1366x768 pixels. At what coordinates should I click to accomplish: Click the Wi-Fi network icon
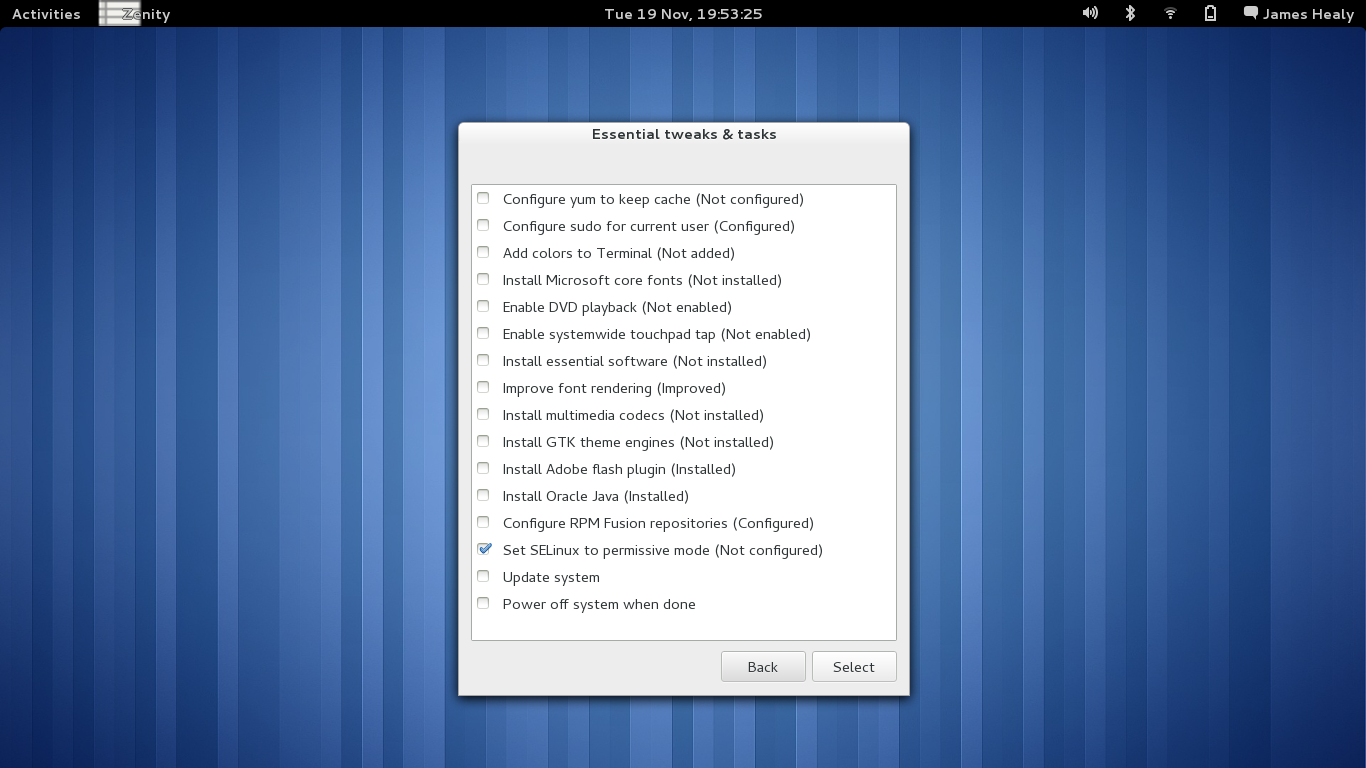tap(1170, 13)
